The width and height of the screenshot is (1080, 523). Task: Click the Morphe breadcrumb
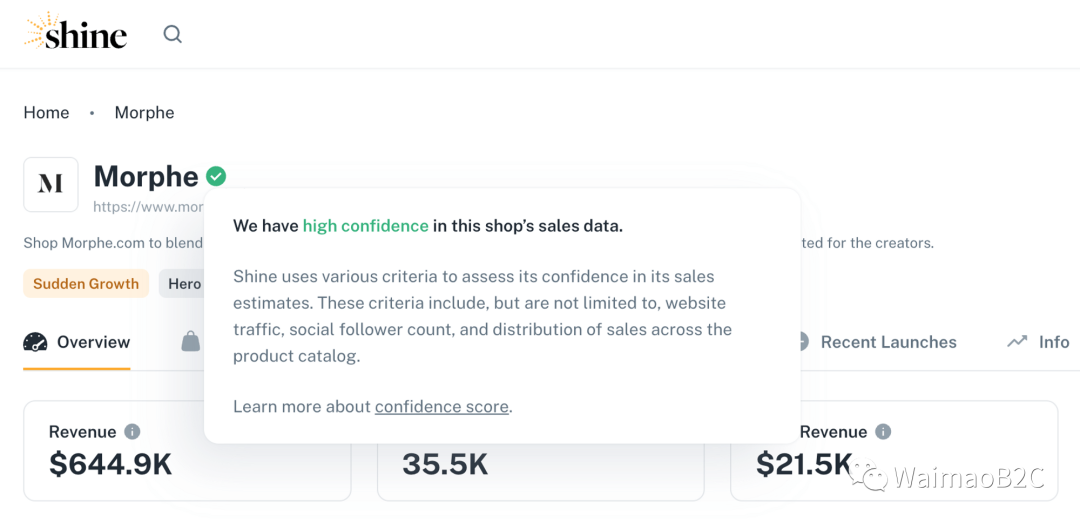pos(145,112)
